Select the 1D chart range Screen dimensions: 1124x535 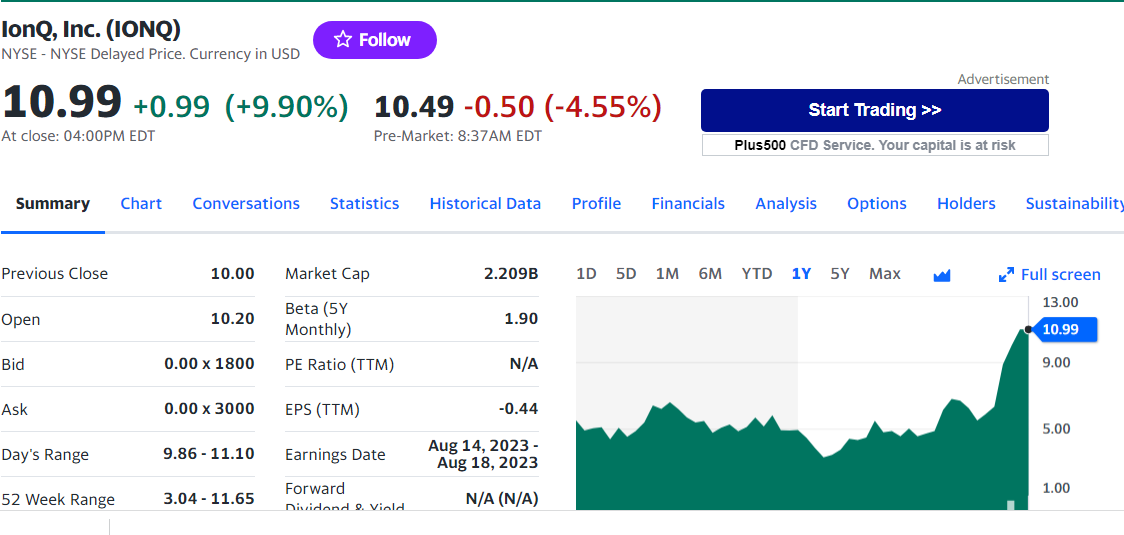(x=586, y=274)
